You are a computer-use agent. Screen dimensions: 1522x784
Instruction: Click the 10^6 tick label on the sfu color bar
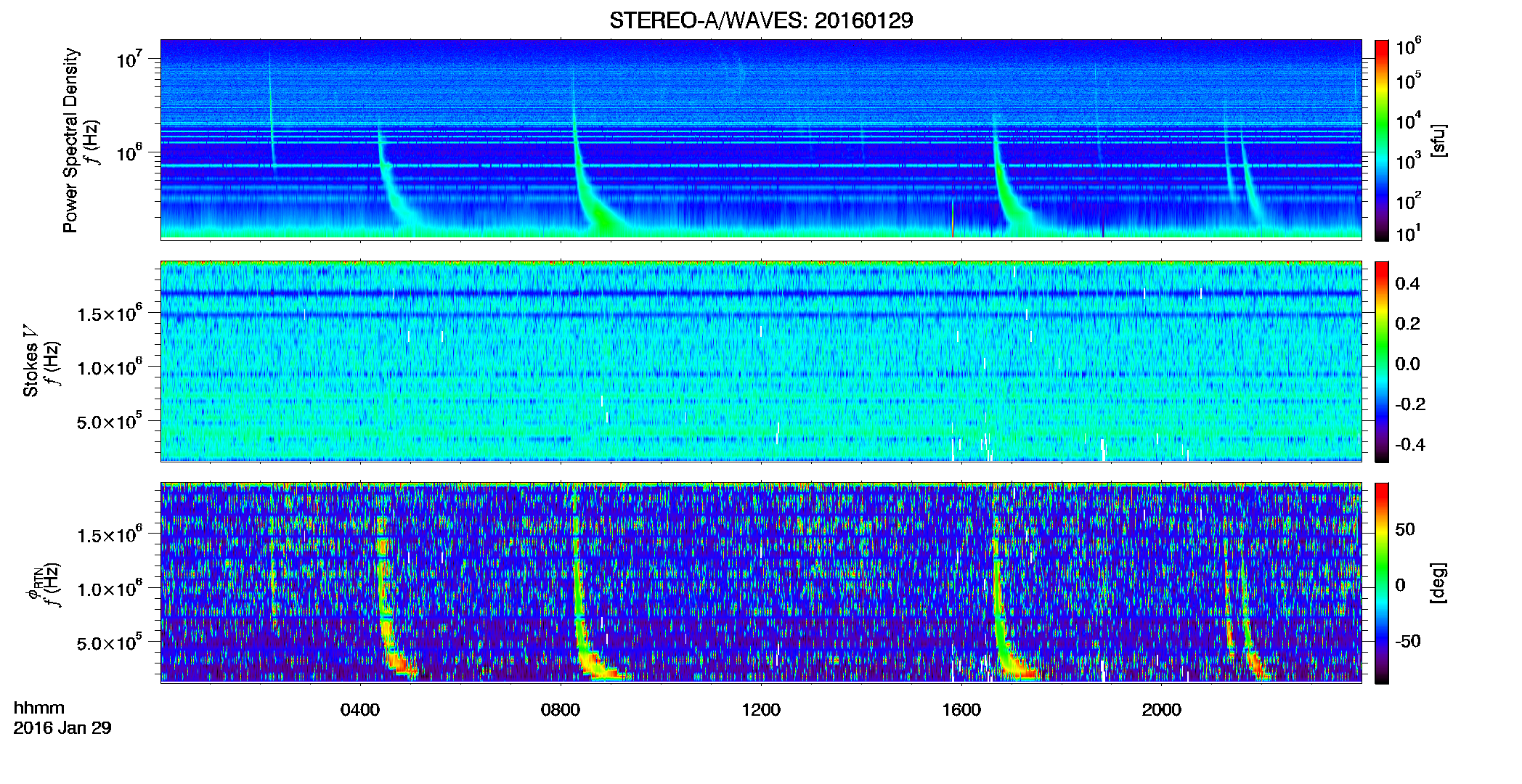click(x=1409, y=47)
